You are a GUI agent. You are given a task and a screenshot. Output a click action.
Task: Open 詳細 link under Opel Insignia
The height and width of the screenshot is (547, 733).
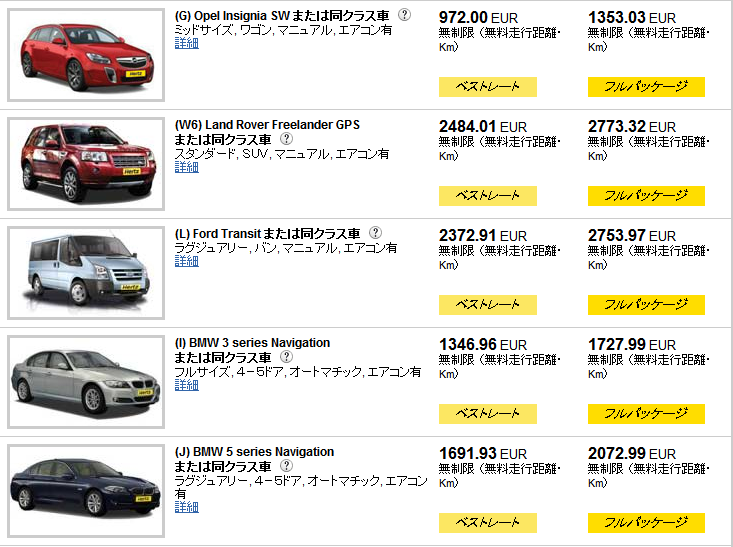tap(187, 43)
